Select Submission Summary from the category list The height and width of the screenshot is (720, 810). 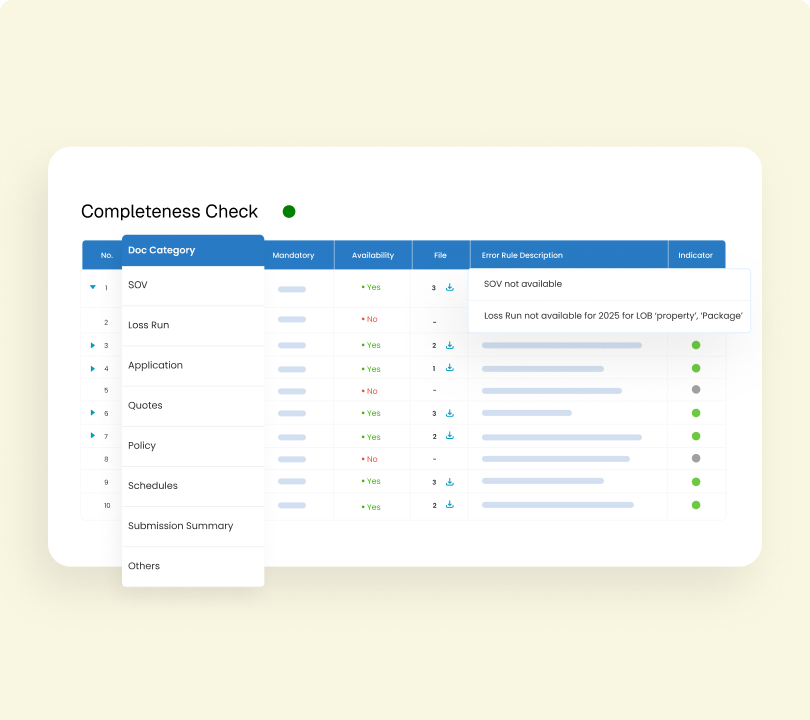click(180, 525)
